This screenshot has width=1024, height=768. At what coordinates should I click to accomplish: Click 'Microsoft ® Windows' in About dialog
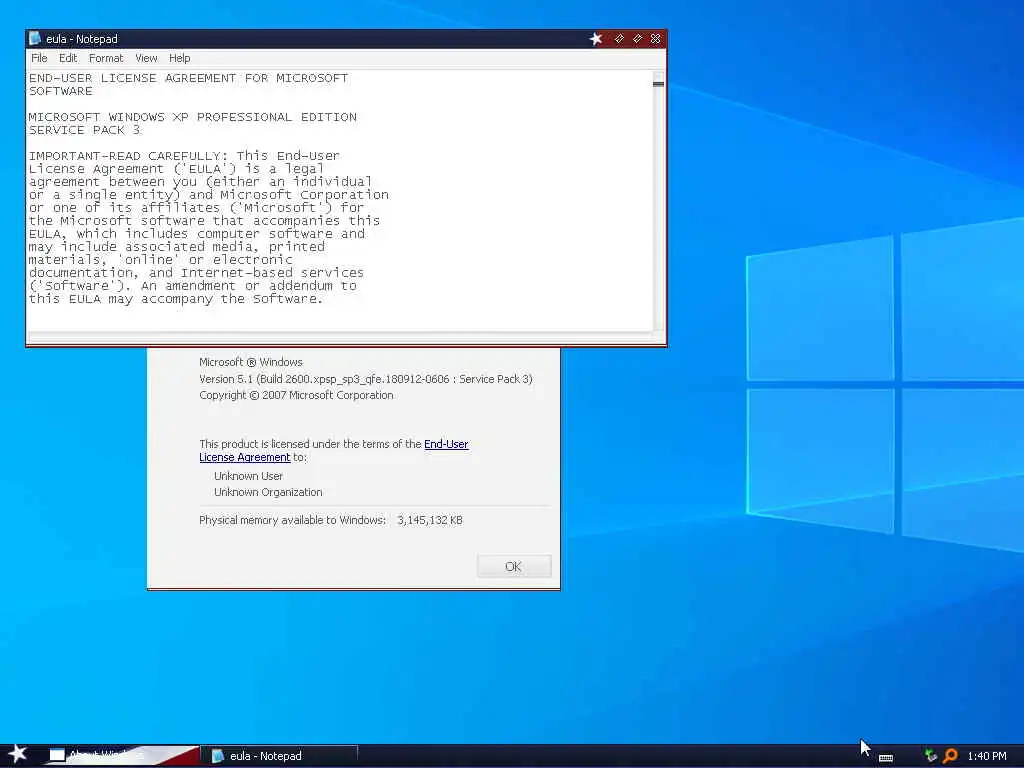[x=251, y=362]
